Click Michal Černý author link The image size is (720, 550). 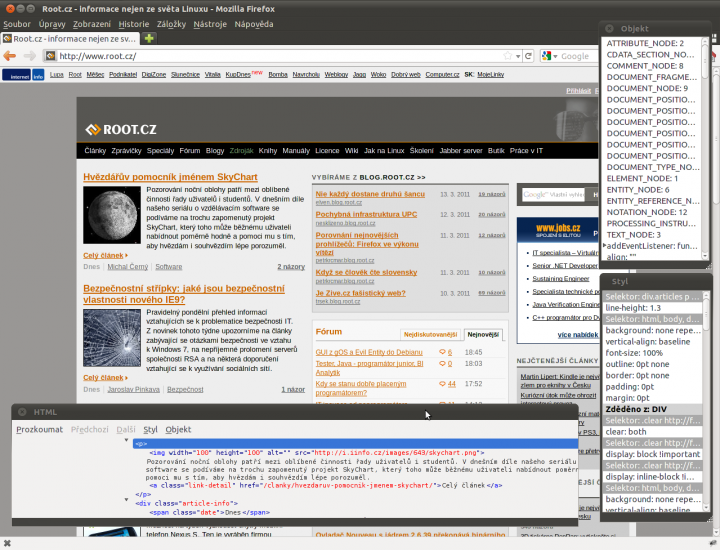pos(128,267)
